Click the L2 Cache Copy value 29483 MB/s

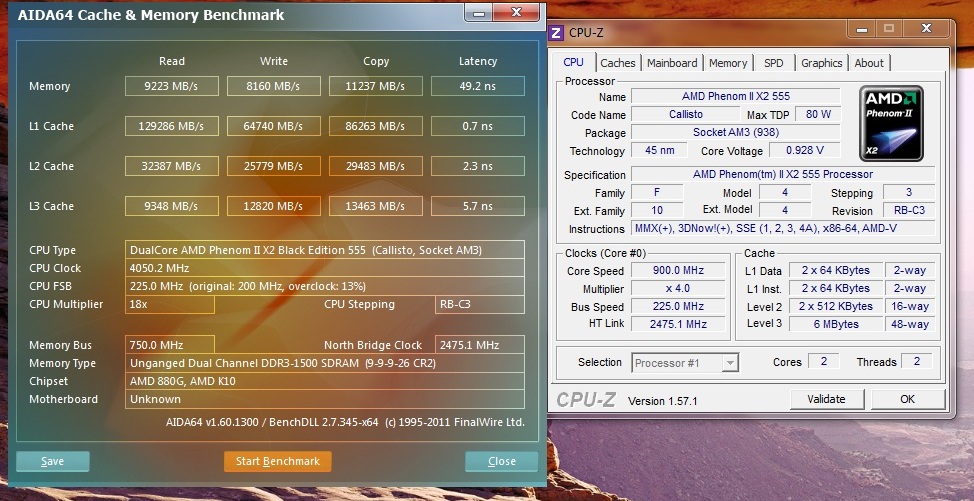click(x=376, y=166)
